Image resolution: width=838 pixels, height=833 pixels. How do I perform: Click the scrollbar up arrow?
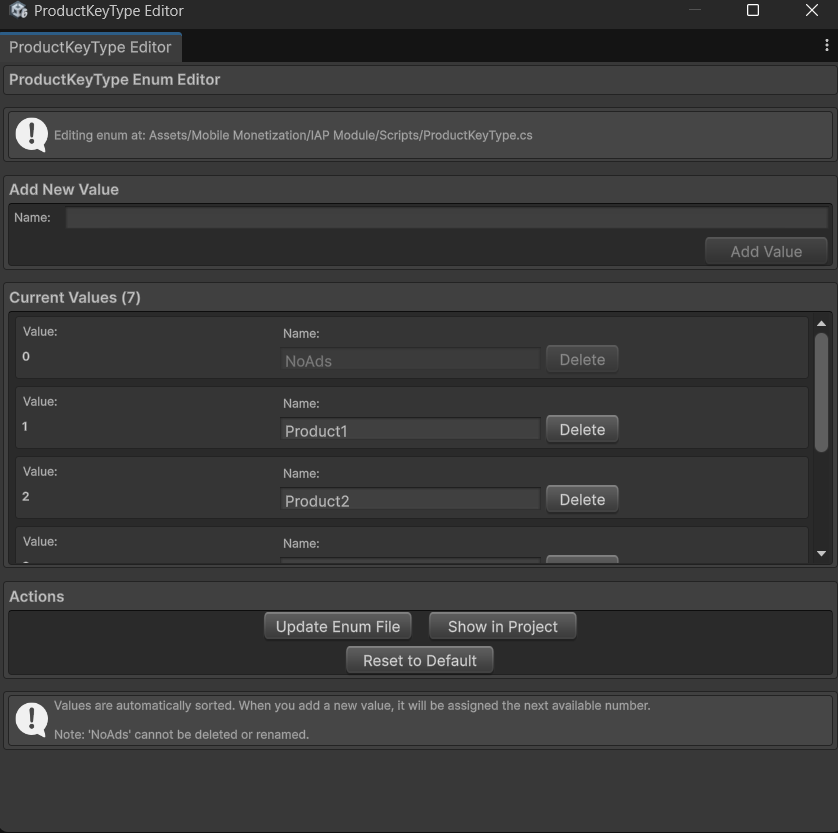pos(822,322)
